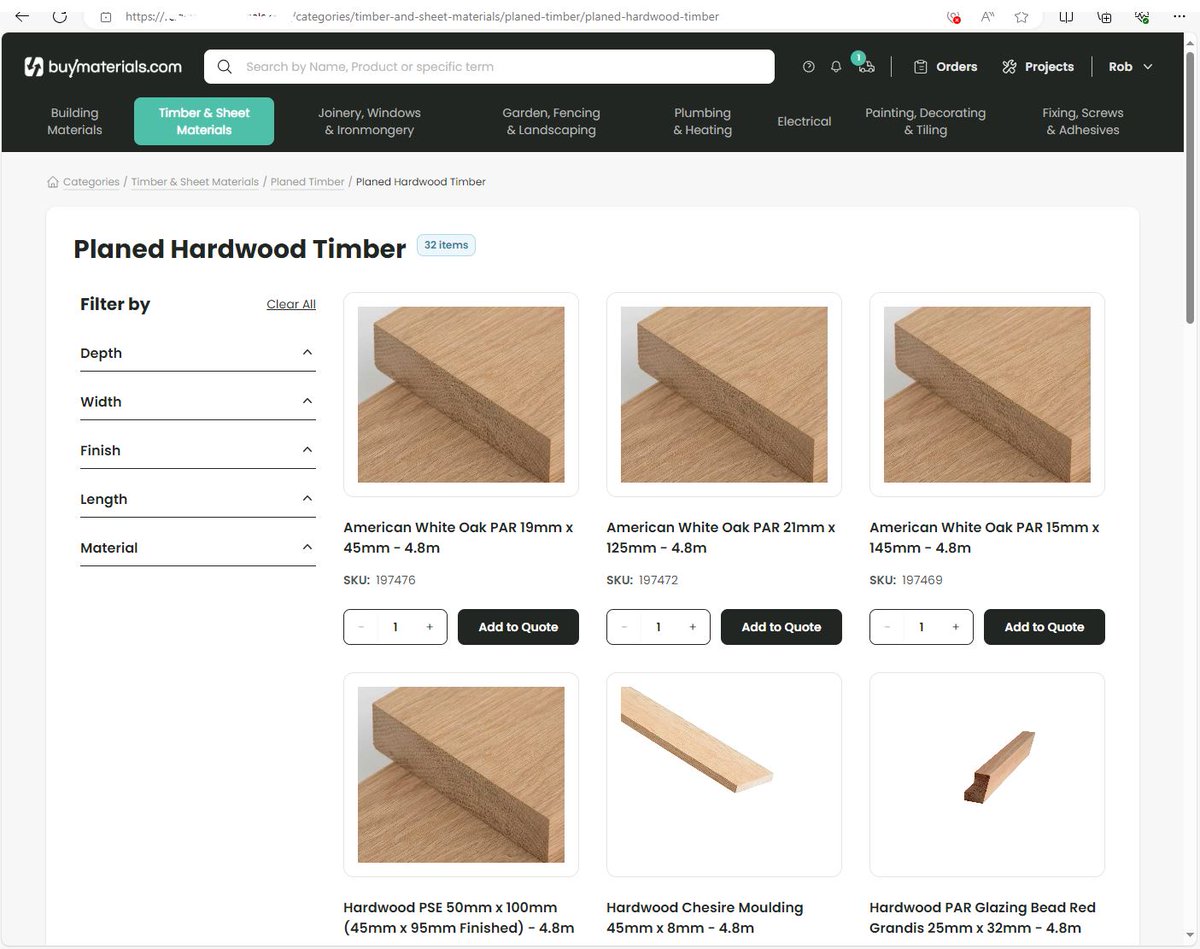Open American White Oak 19mm x 45mm thumbnail
Viewport: 1200px width, 949px height.
461,394
